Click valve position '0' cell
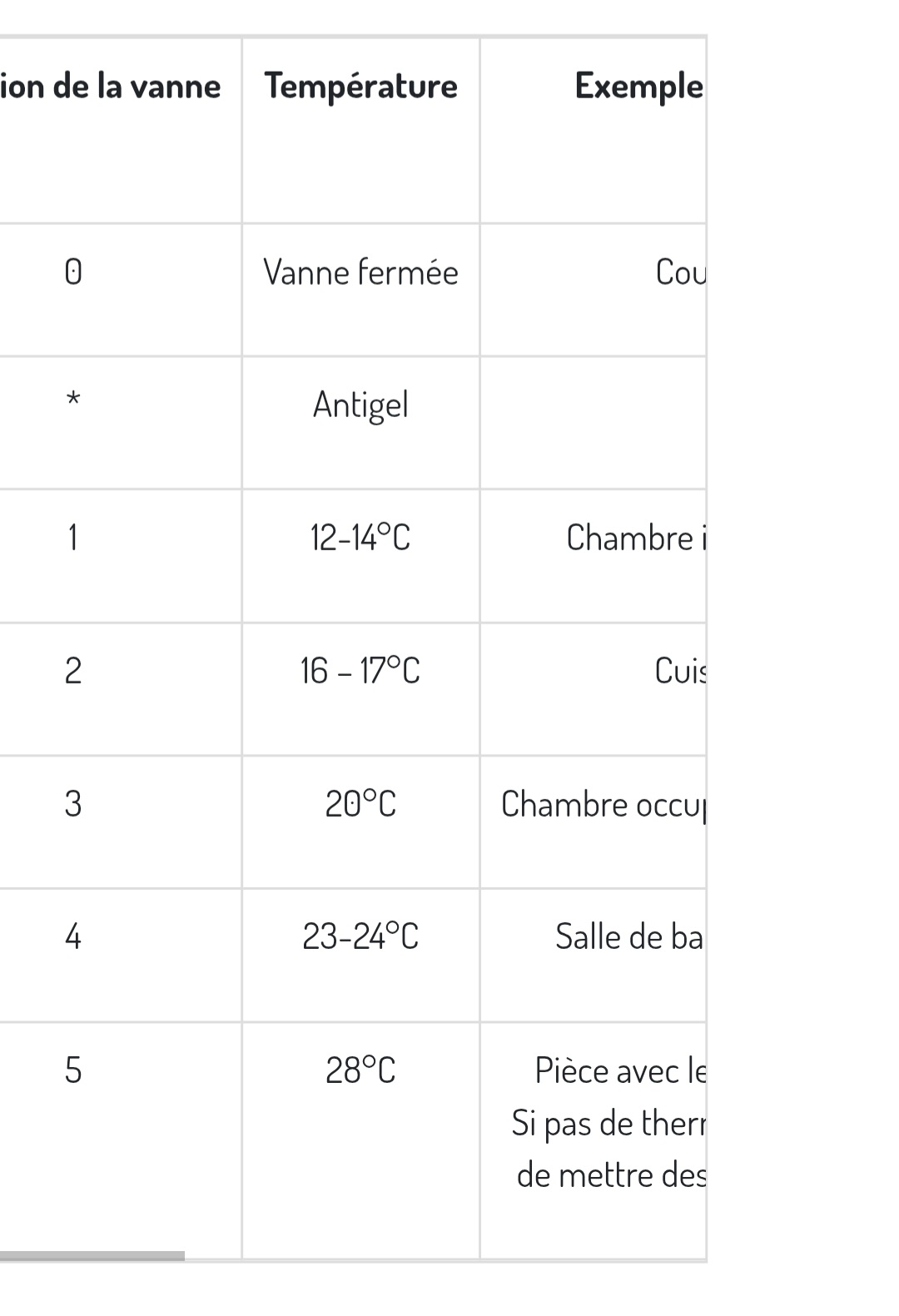Screen dimensions: 899x1316 [x=73, y=273]
